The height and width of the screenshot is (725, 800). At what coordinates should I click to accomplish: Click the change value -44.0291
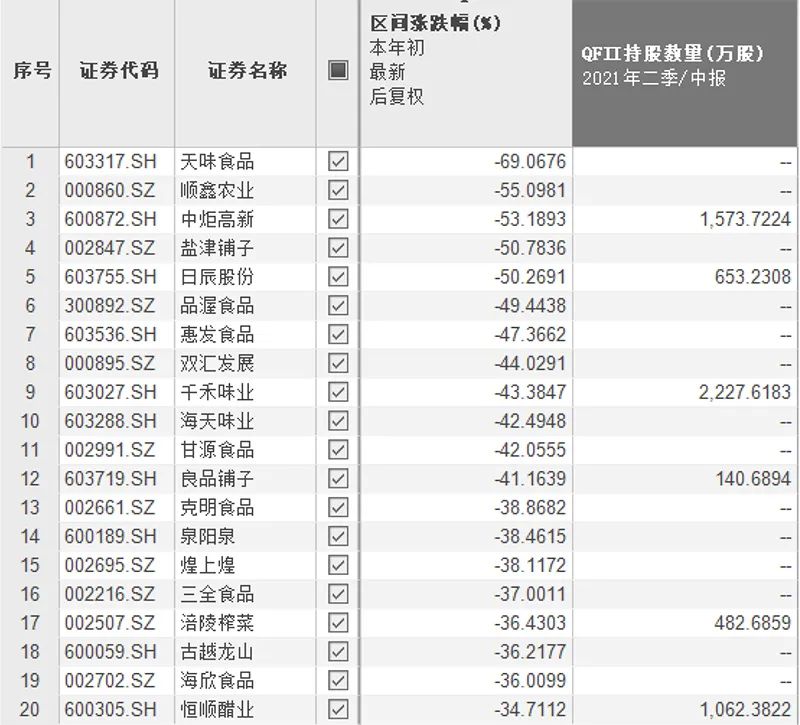coord(530,363)
